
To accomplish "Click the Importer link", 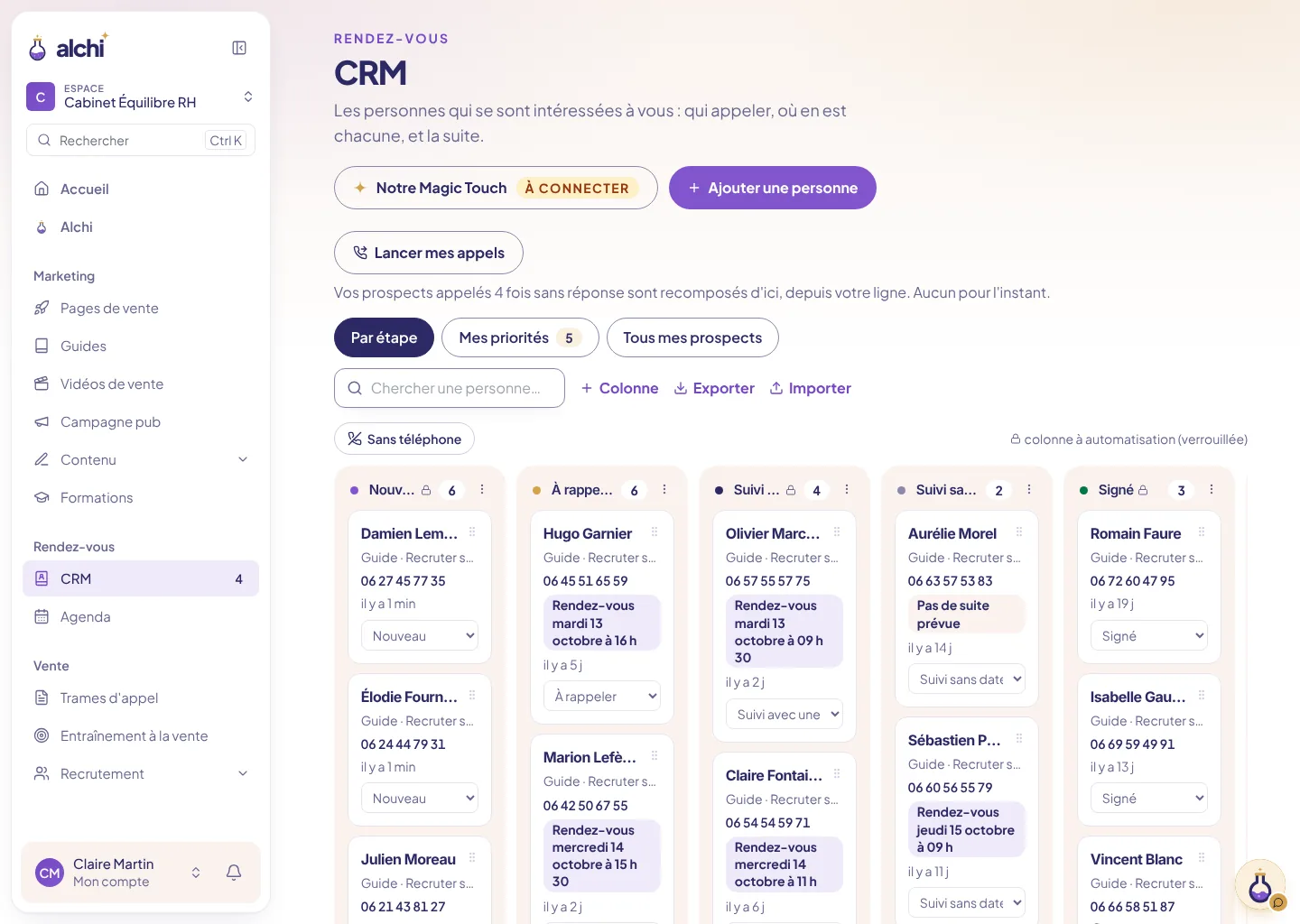I will click(x=811, y=389).
